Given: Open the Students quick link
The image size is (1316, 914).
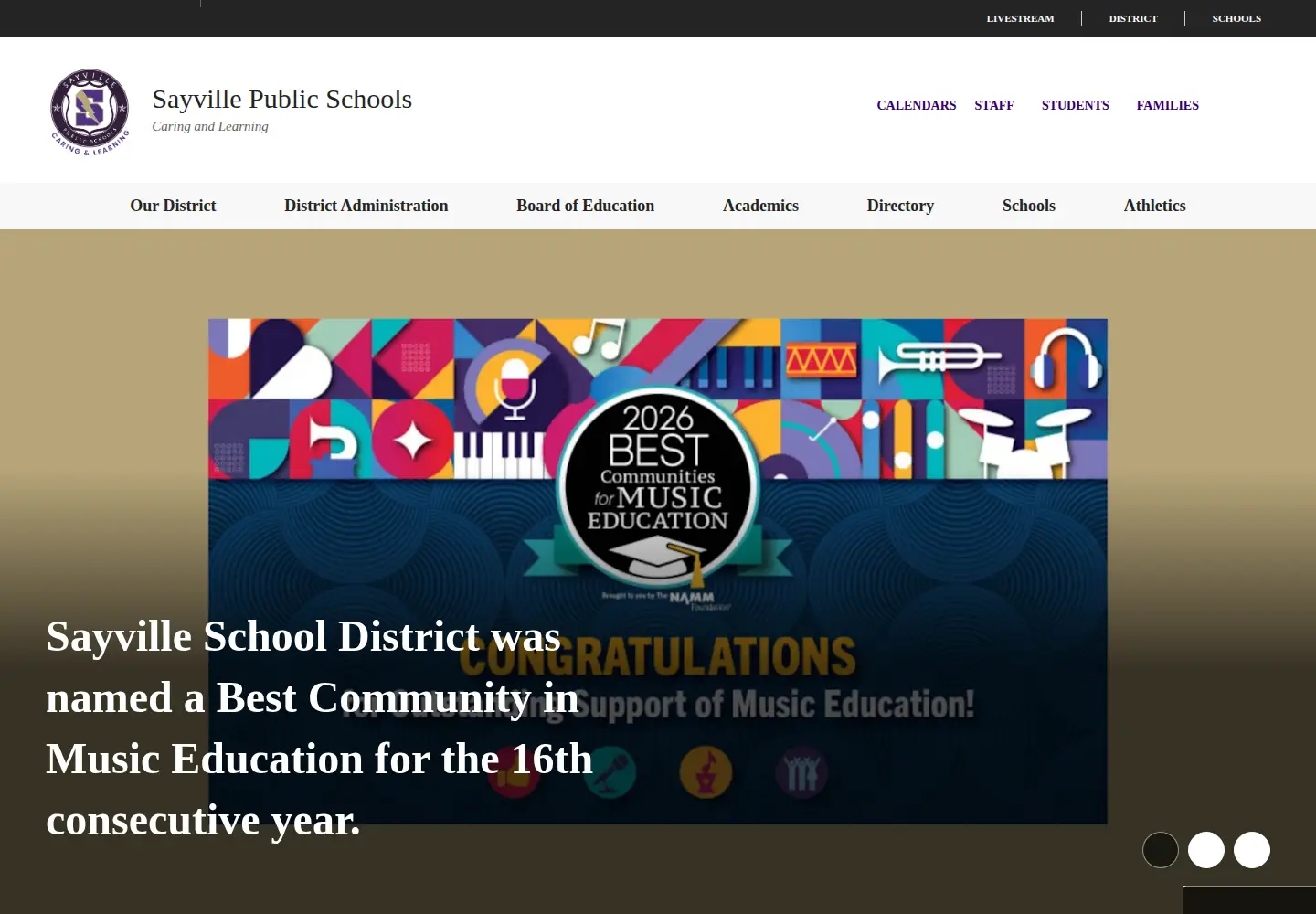Looking at the screenshot, I should pyautogui.click(x=1076, y=105).
